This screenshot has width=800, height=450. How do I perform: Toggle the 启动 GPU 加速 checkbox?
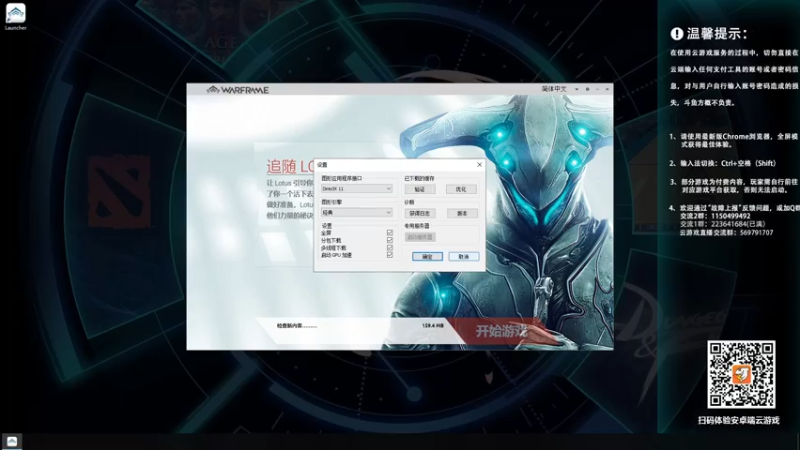click(390, 255)
